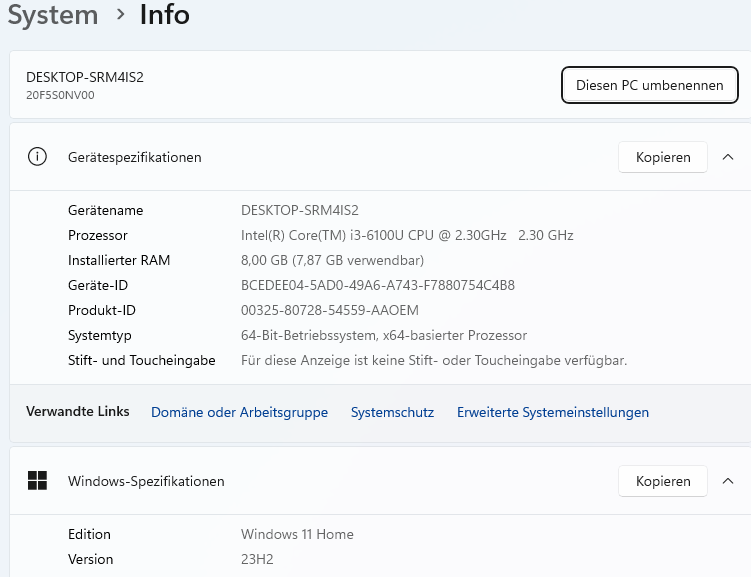Click the Stift- und Toucheingabe value text
751x577 pixels.
434,360
